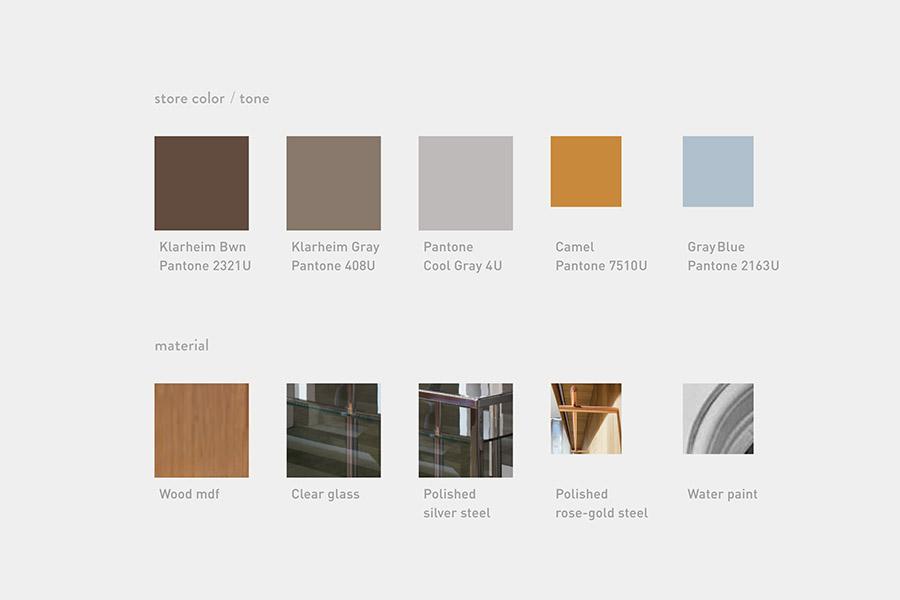Choose the GrayBlue light blue swatch
Image resolution: width=900 pixels, height=600 pixels.
718,171
